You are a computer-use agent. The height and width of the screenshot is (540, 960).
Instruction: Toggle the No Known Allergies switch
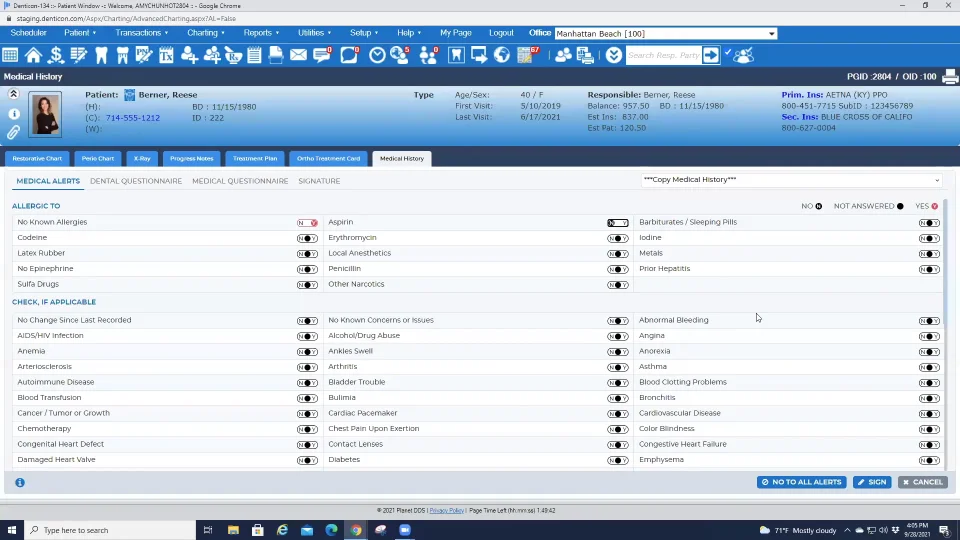[307, 223]
